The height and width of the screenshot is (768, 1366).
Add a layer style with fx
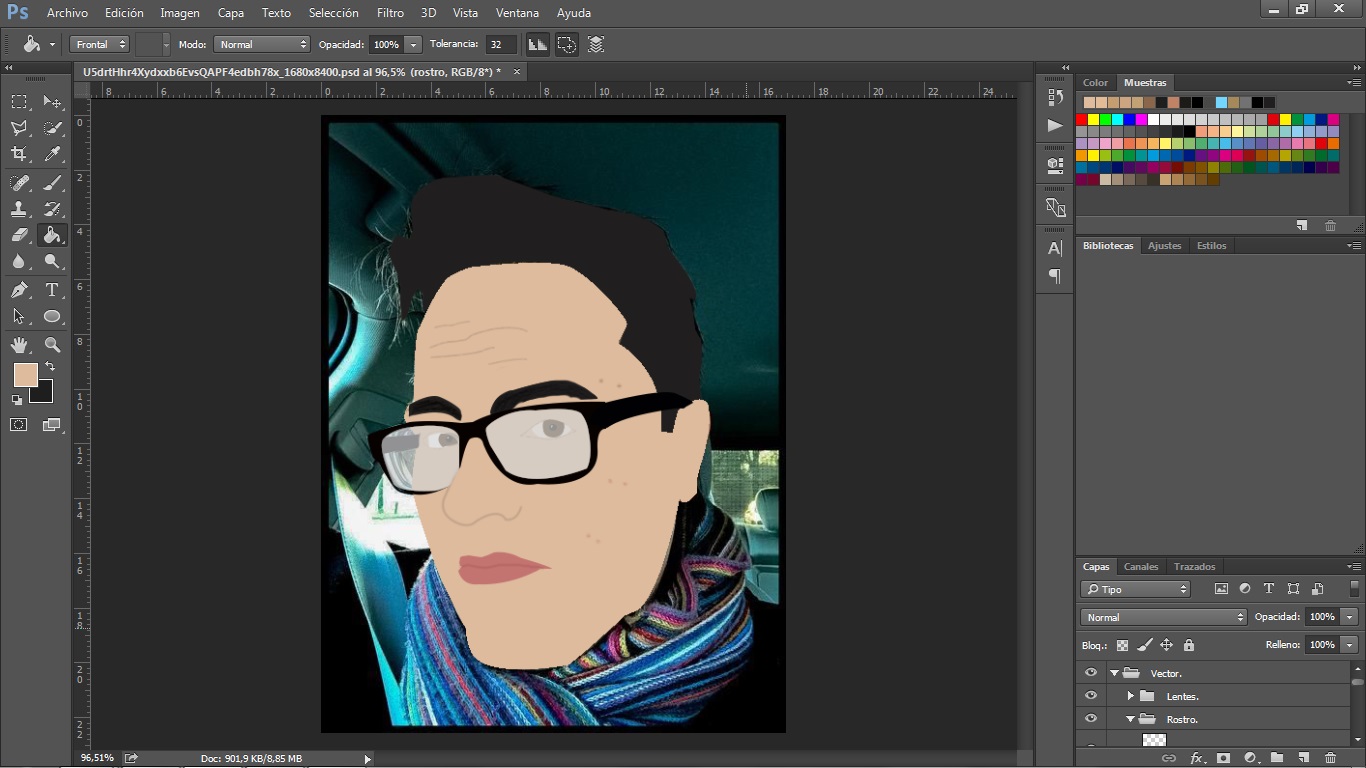(1196, 758)
